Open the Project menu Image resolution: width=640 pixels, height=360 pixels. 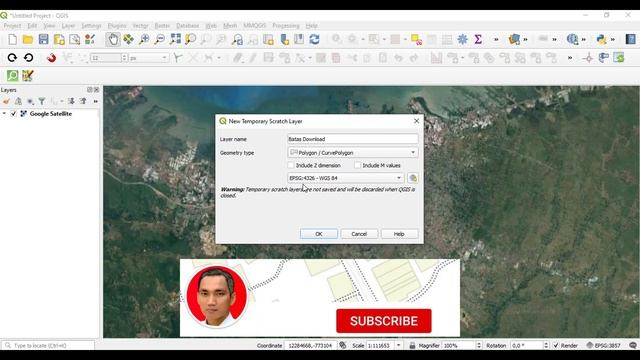pyautogui.click(x=12, y=26)
